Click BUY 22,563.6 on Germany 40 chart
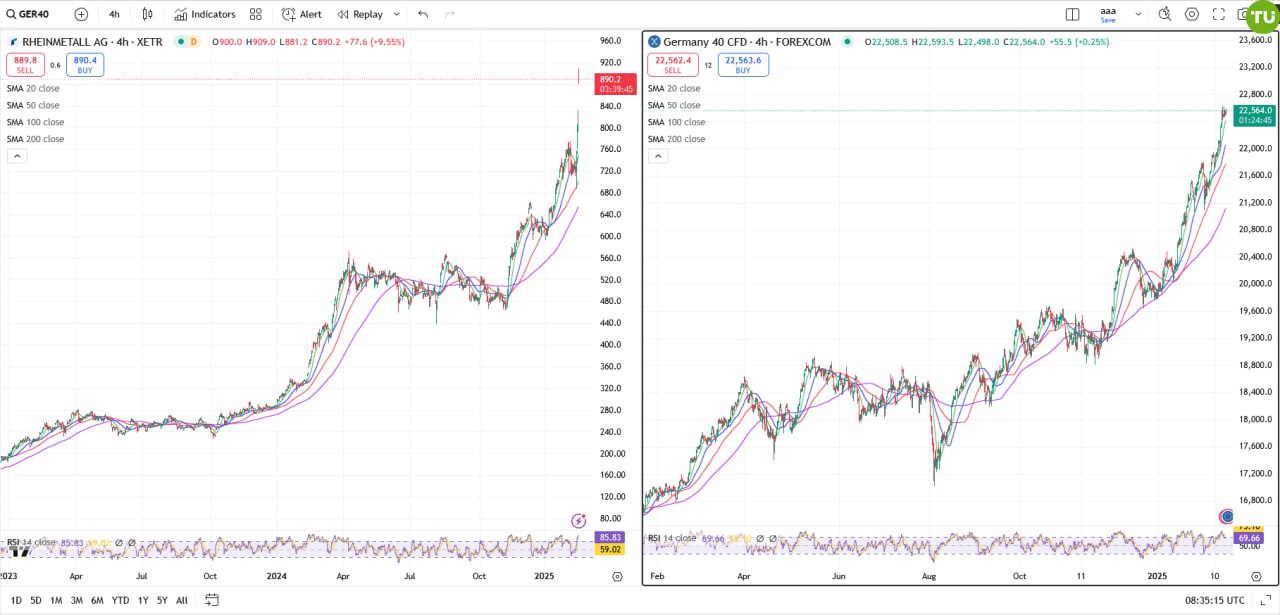This screenshot has height=615, width=1280. pyautogui.click(x=743, y=65)
